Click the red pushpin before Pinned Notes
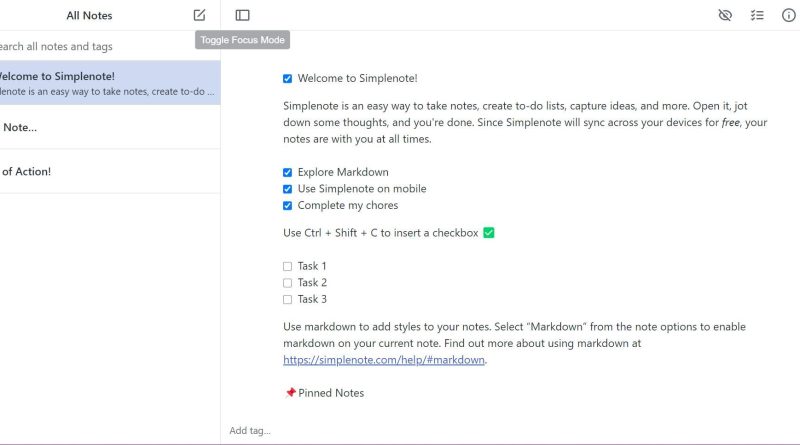800x445 pixels. 290,392
